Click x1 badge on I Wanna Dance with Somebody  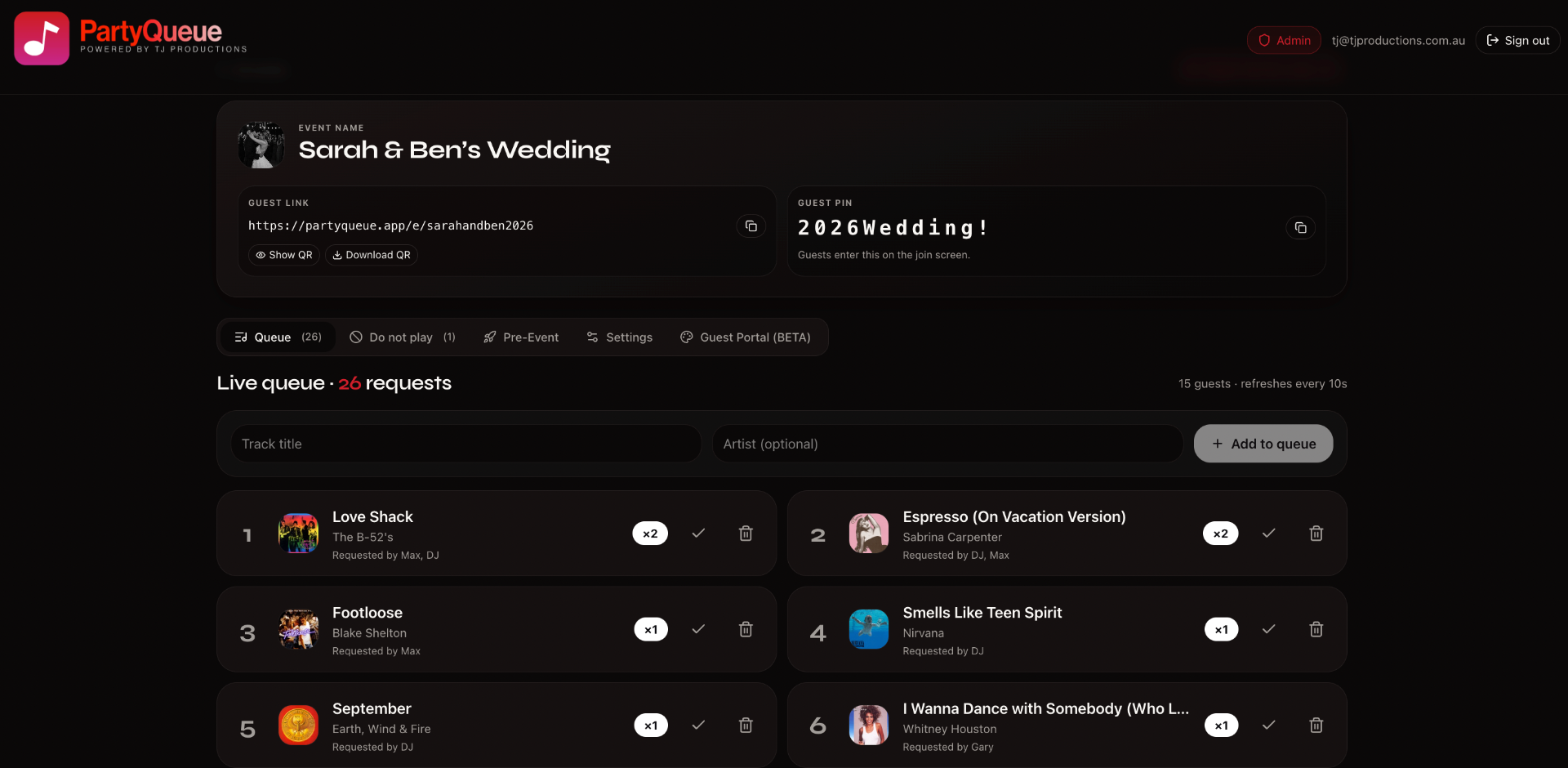coord(1221,726)
